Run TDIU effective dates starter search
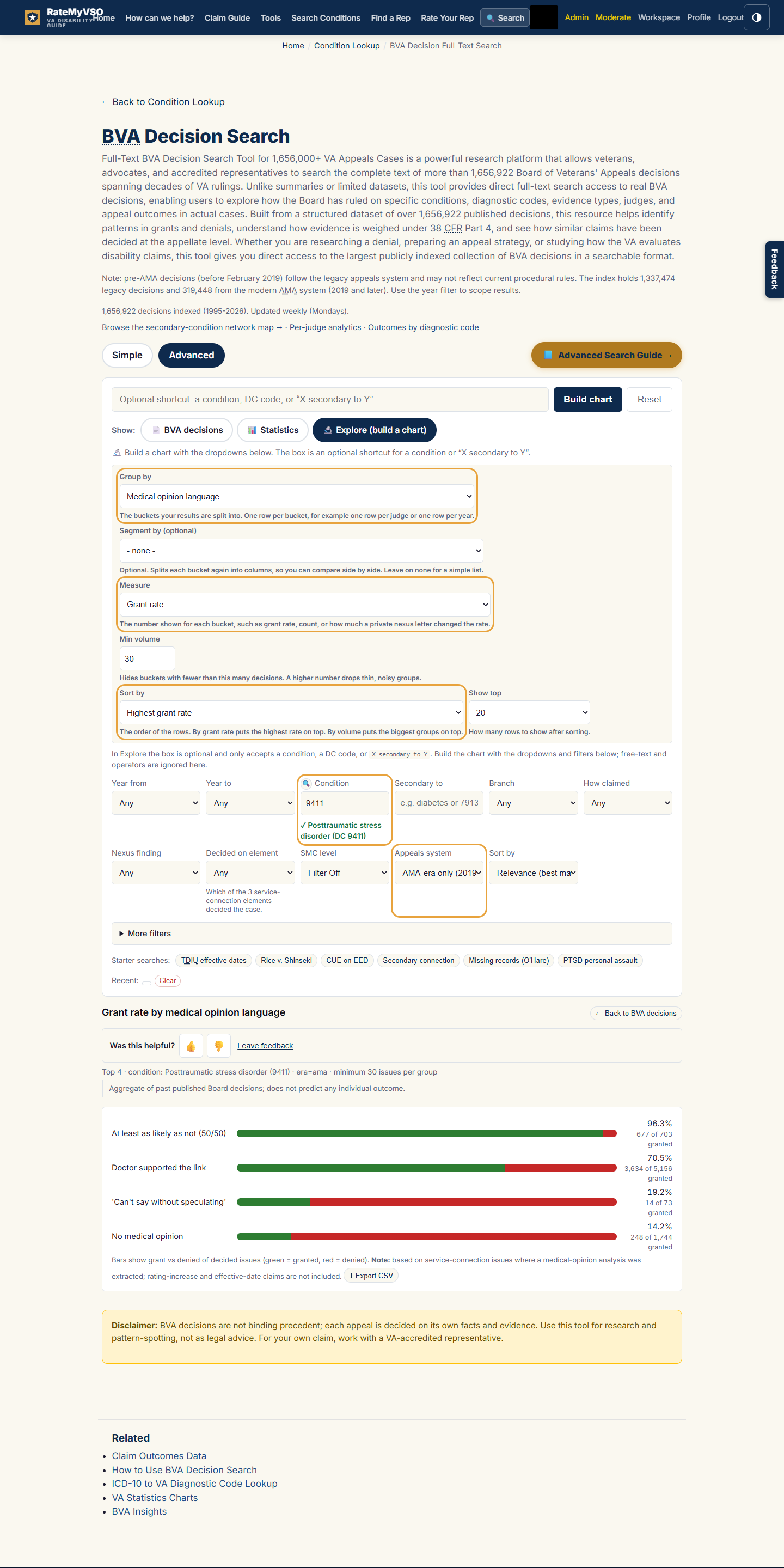This screenshot has width=784, height=1568. click(x=213, y=961)
